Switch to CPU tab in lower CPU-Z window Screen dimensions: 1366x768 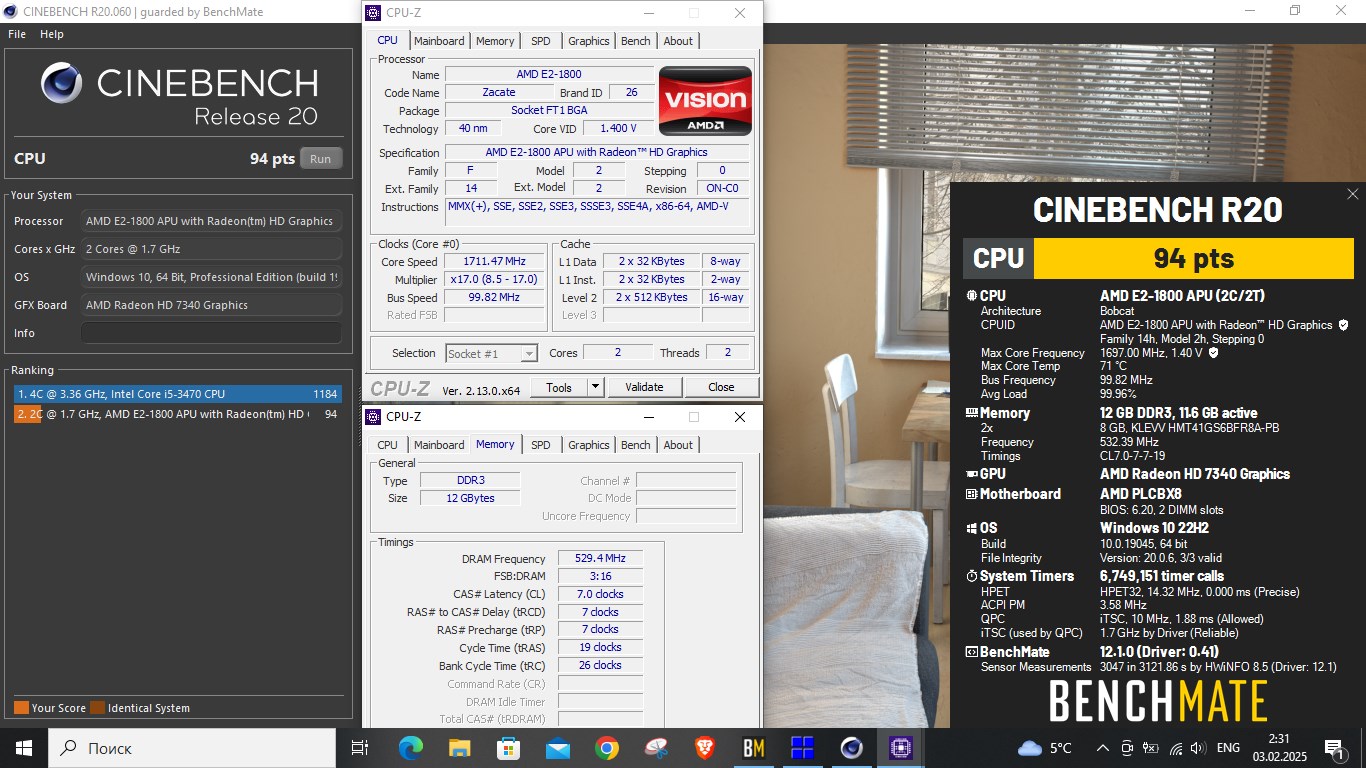[x=387, y=445]
